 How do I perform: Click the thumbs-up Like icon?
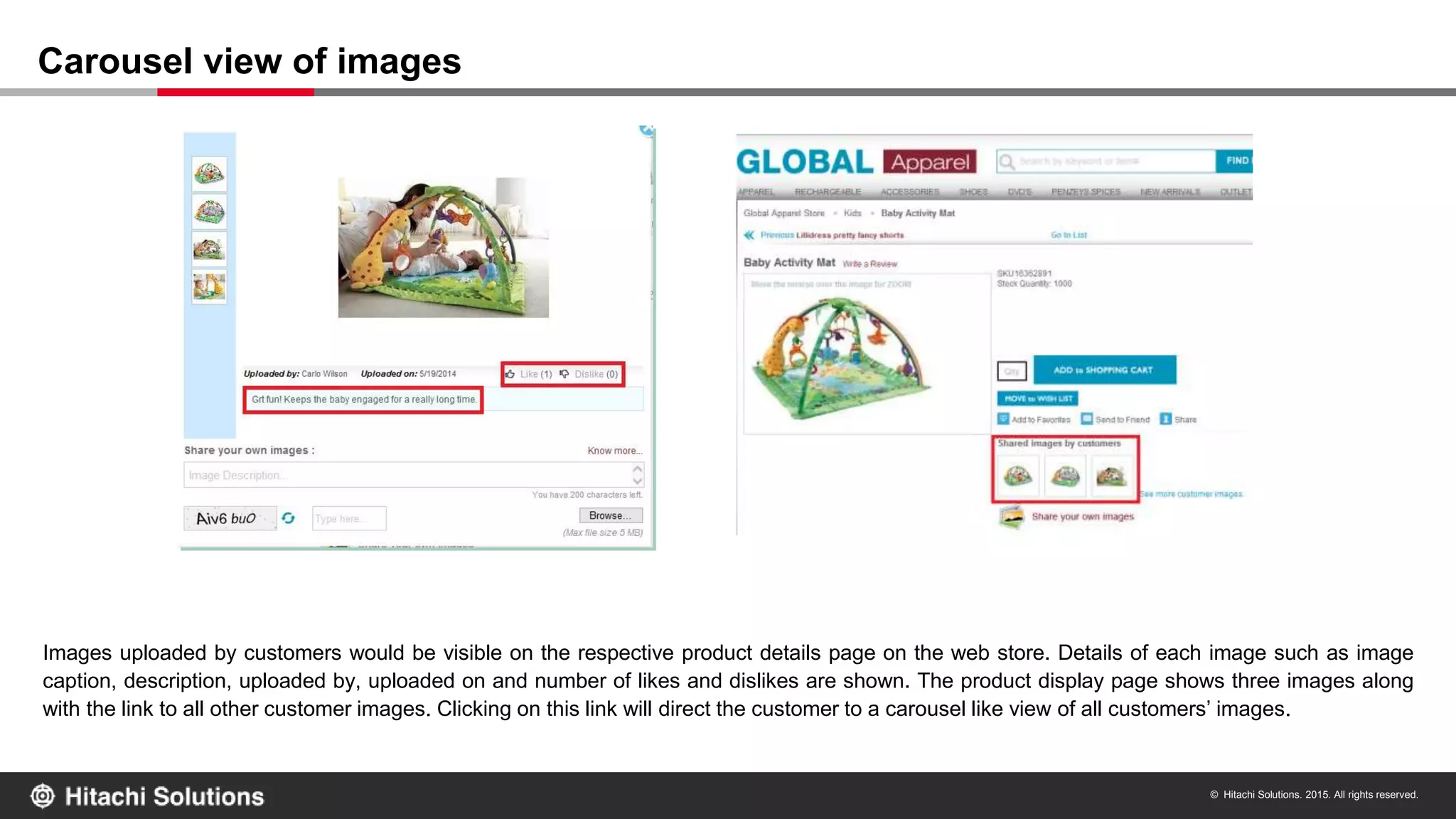point(510,374)
